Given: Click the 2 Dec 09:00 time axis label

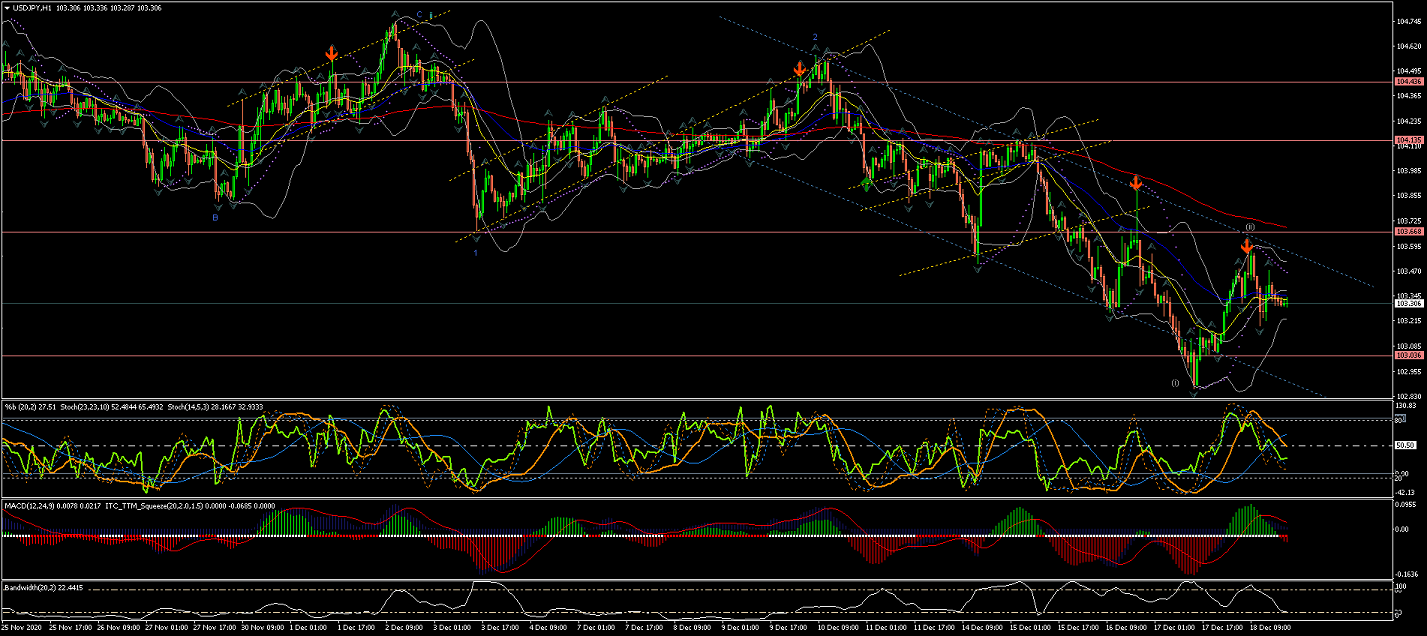Looking at the screenshot, I should click(x=404, y=628).
